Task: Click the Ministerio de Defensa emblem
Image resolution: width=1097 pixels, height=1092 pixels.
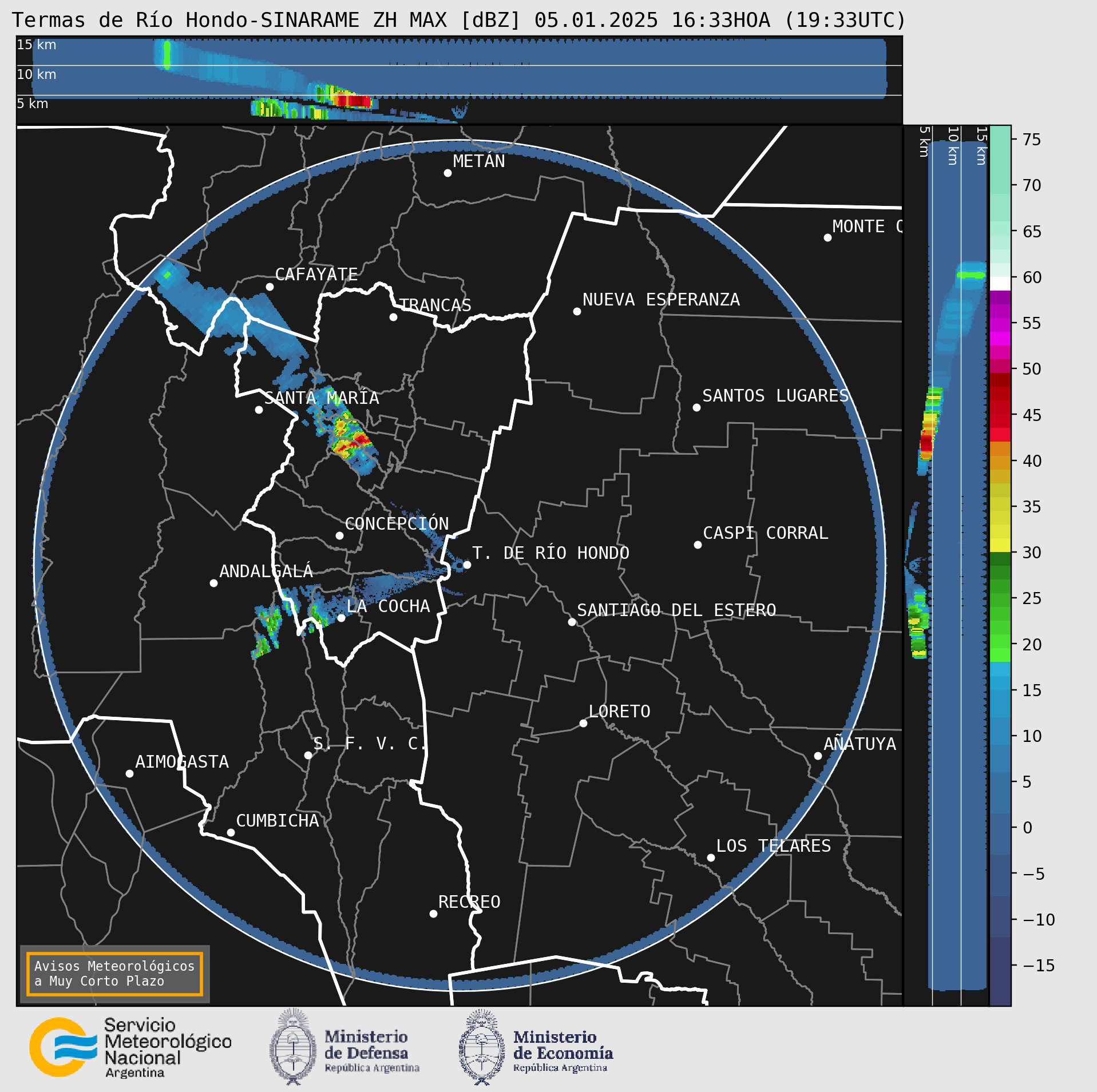Action: coord(293,1047)
